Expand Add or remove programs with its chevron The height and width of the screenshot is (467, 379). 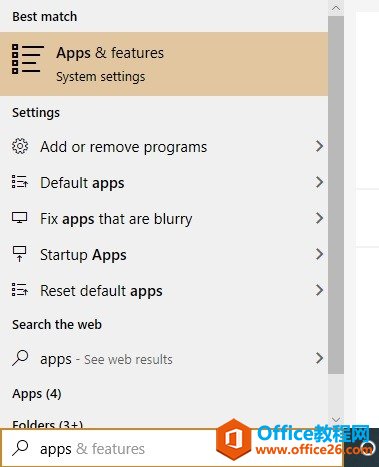(319, 146)
